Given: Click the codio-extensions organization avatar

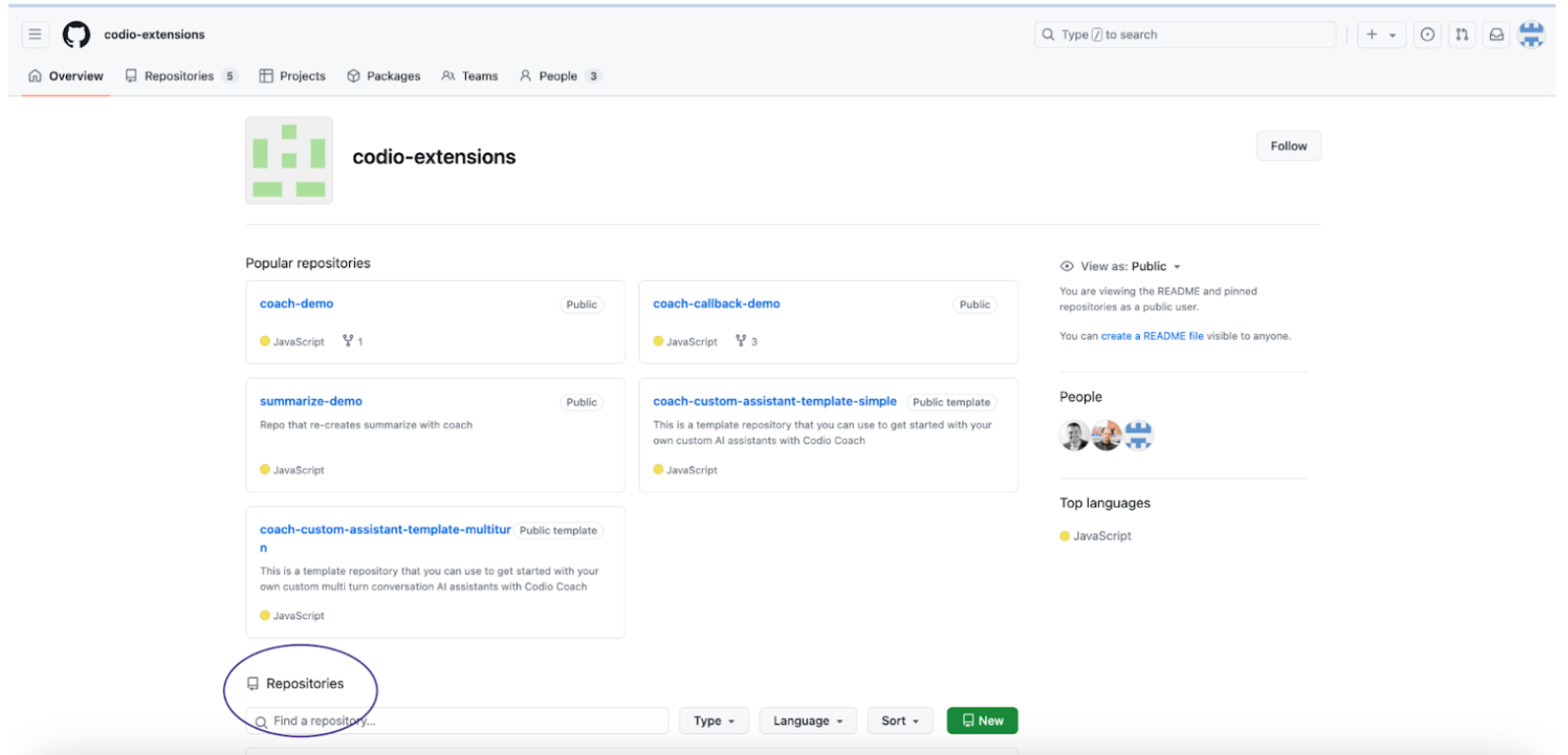Looking at the screenshot, I should 289,160.
